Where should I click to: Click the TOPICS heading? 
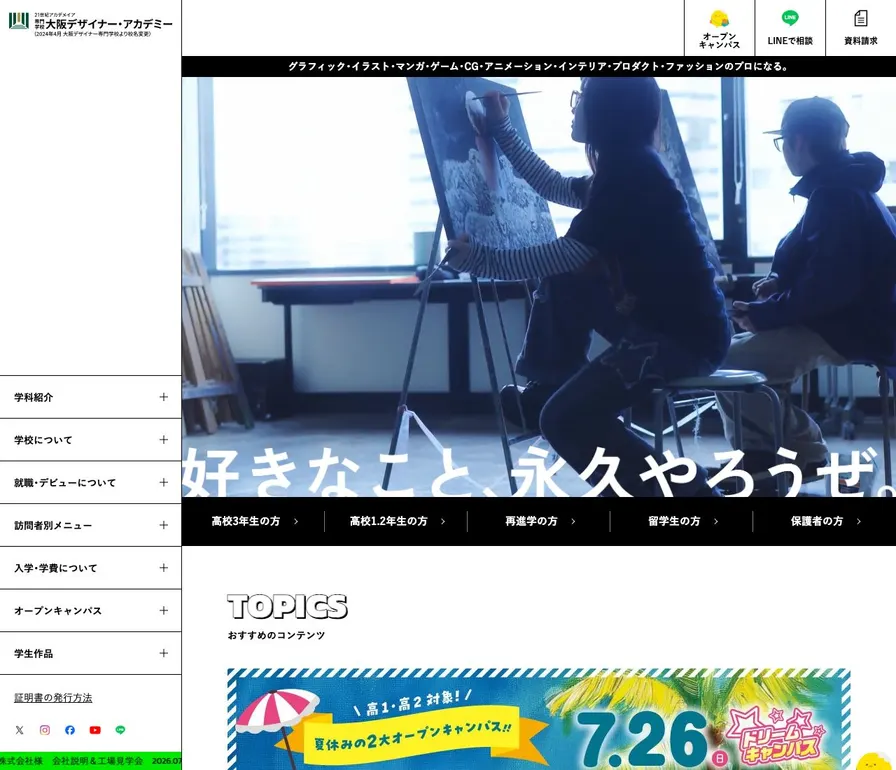[x=287, y=606]
